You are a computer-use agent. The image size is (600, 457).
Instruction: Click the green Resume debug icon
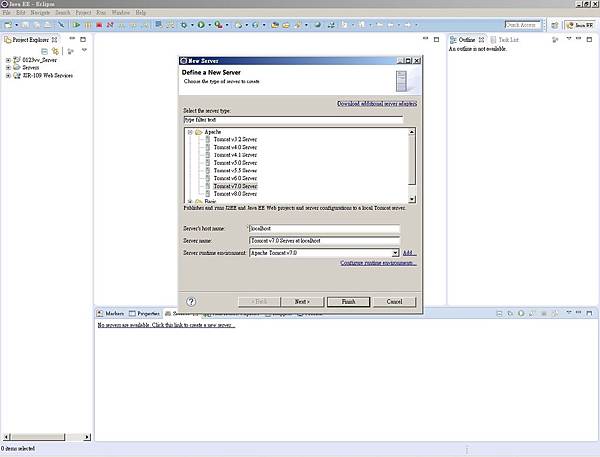click(77, 25)
